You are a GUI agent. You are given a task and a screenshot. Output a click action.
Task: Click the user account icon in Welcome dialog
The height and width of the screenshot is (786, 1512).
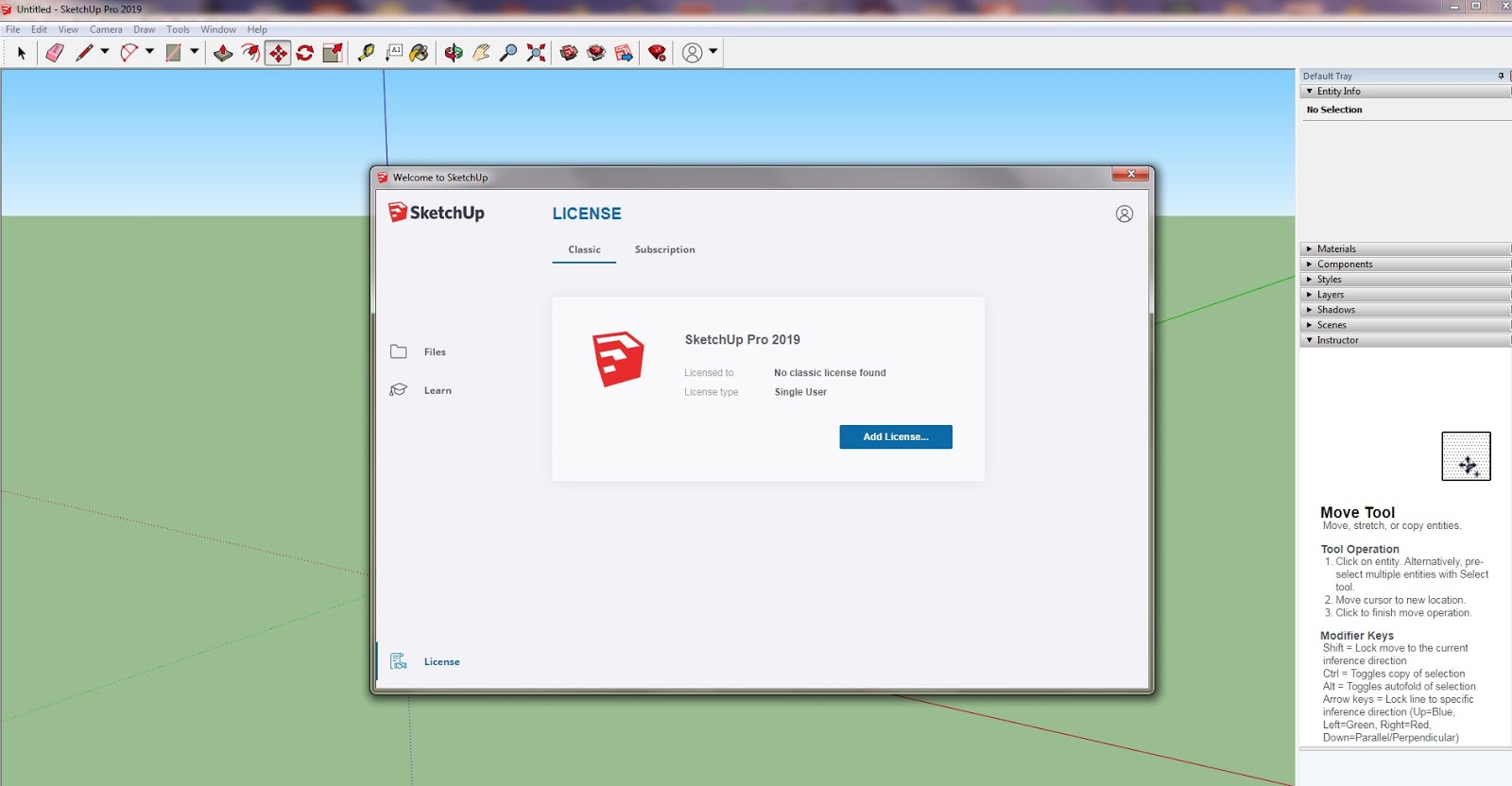tap(1125, 214)
